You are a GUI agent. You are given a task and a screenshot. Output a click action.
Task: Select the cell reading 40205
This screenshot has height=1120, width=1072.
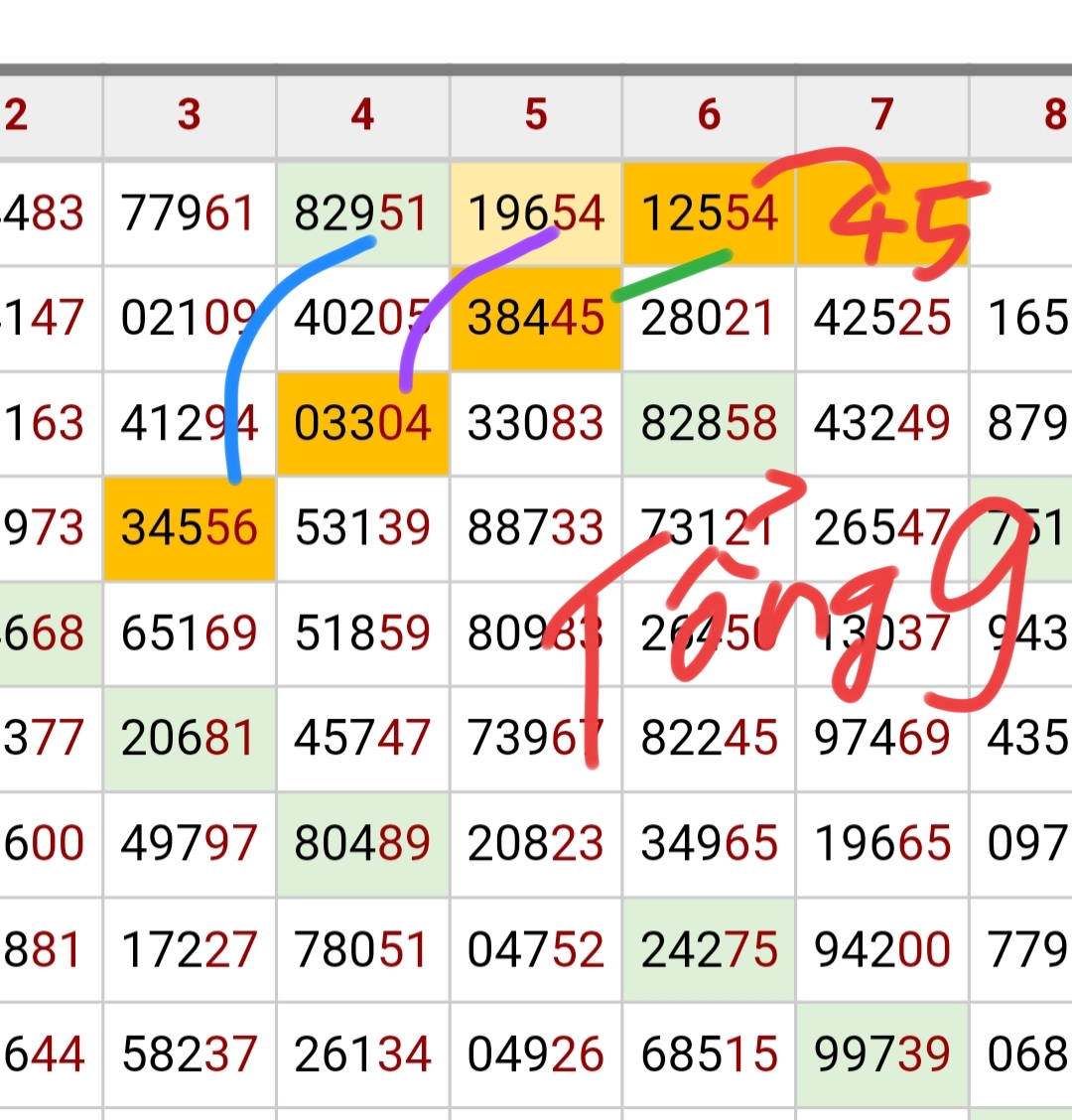coord(363,319)
